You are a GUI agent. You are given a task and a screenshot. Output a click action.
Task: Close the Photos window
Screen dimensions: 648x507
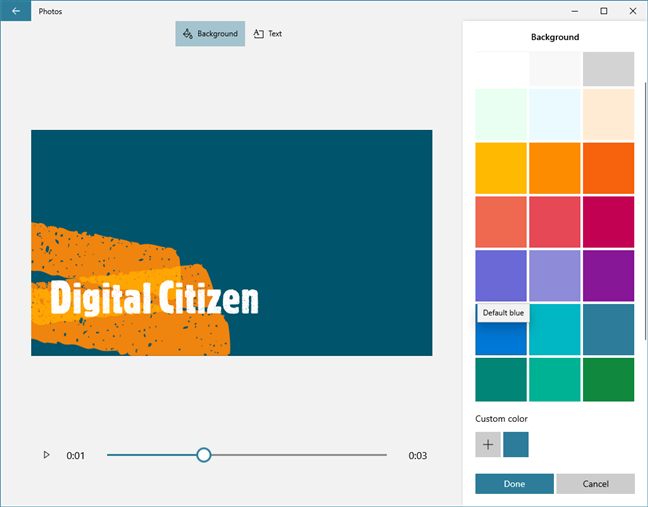633,11
